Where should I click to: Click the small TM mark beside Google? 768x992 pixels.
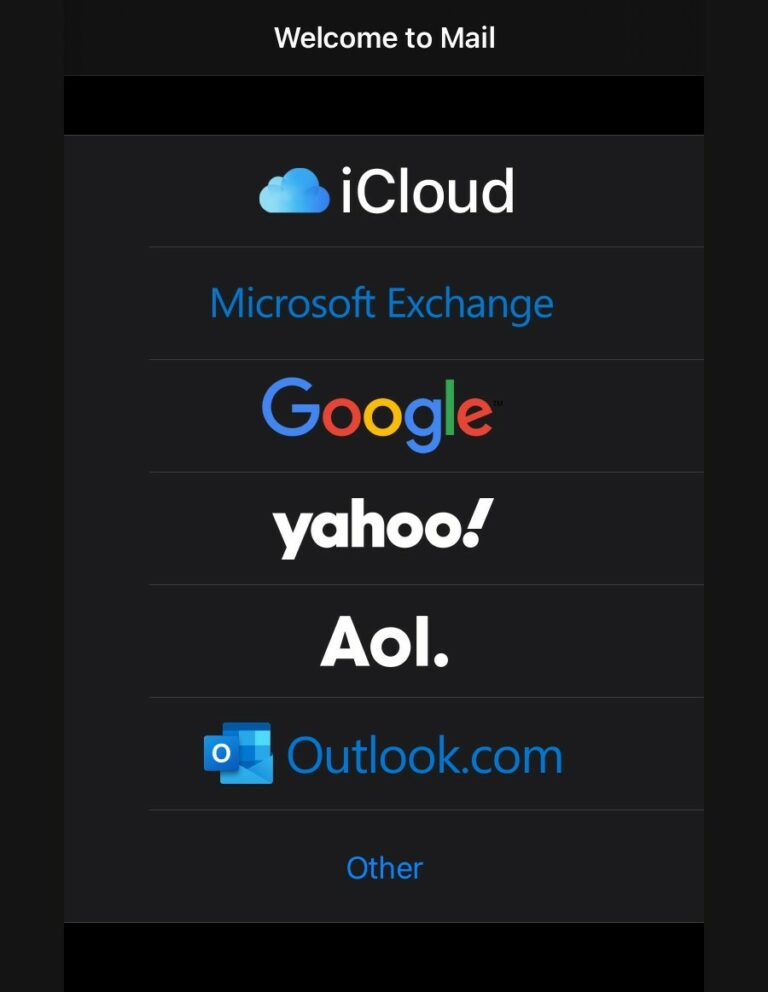pyautogui.click(x=498, y=402)
